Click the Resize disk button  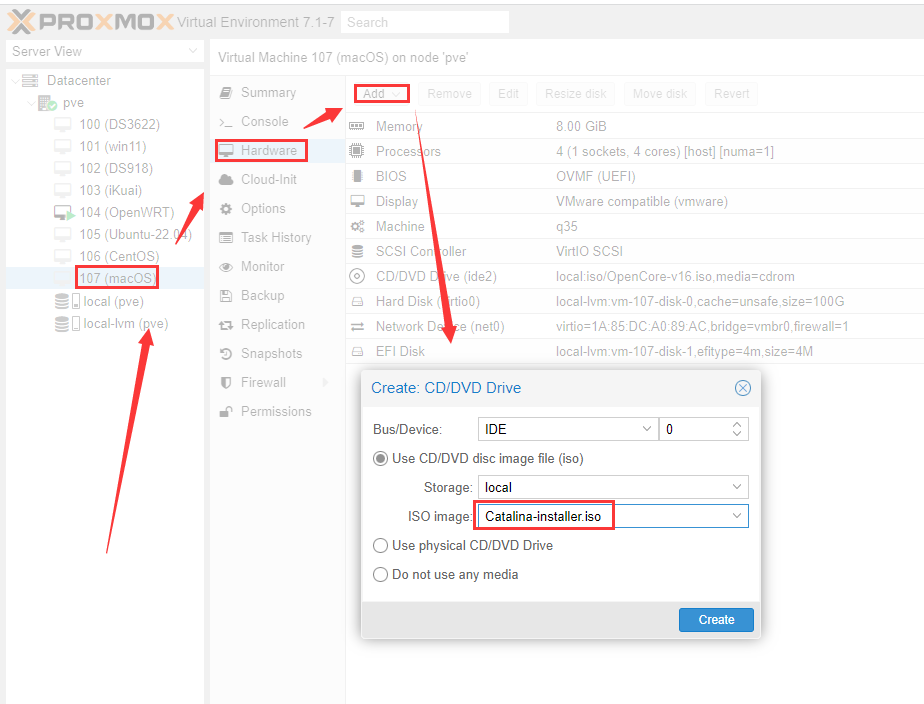point(576,94)
